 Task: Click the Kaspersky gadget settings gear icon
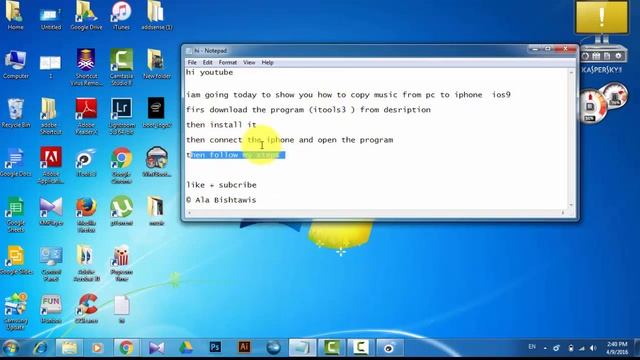(x=618, y=56)
